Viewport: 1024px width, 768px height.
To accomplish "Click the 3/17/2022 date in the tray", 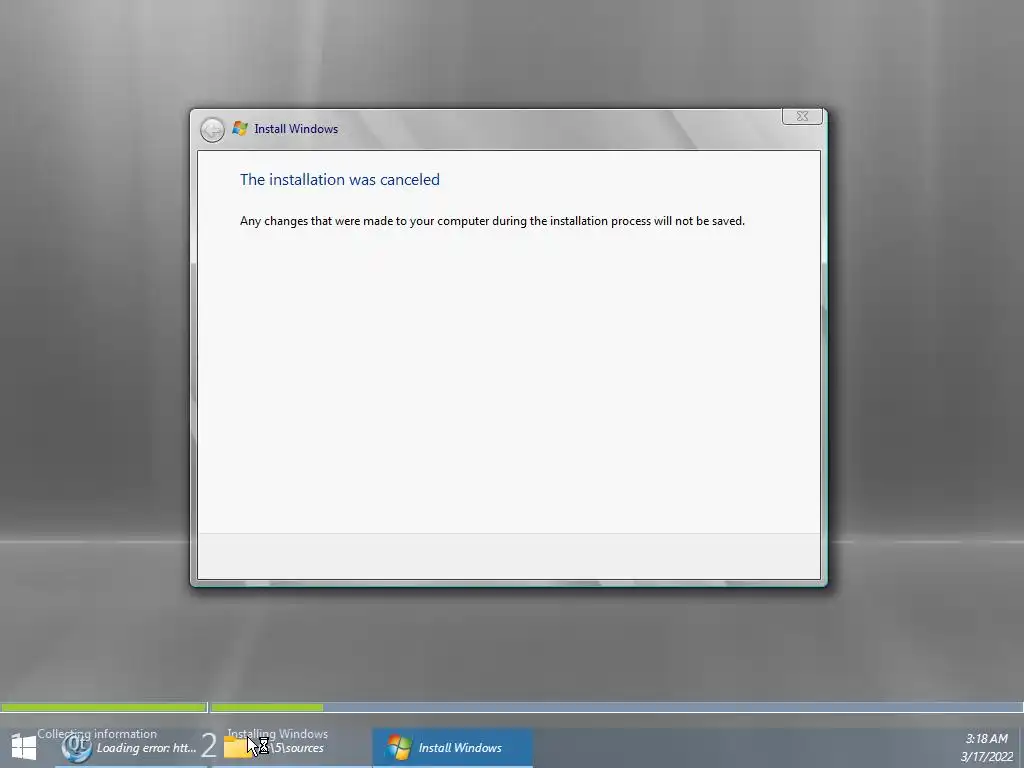I will point(987,757).
